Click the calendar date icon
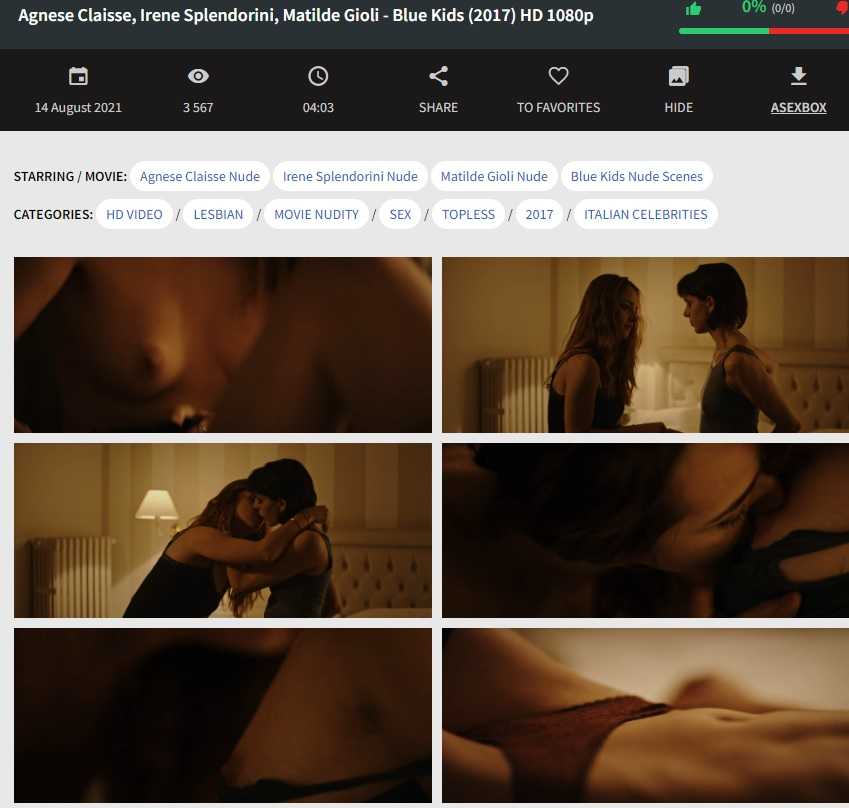Viewport: 849px width, 808px height. pos(78,76)
